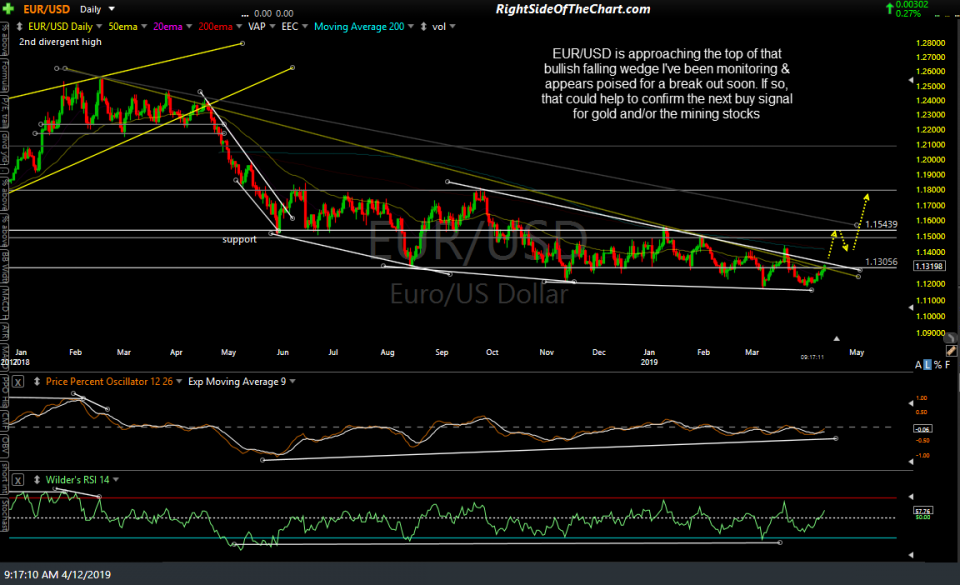Click the RightSideOfTheChart.com watermark link
The image size is (960, 585).
pyautogui.click(x=572, y=8)
